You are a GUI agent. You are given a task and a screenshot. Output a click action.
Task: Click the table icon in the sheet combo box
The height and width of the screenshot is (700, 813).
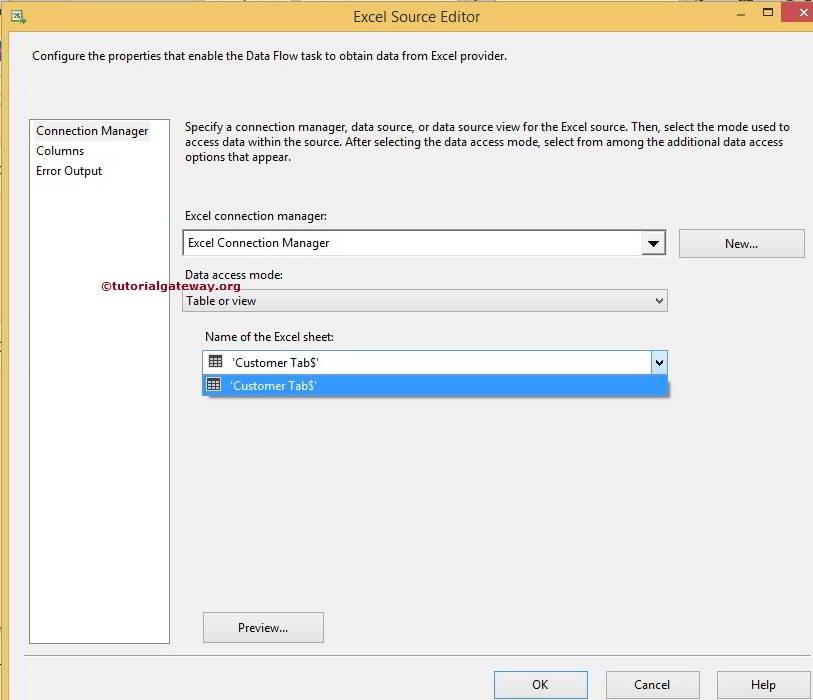(215, 362)
